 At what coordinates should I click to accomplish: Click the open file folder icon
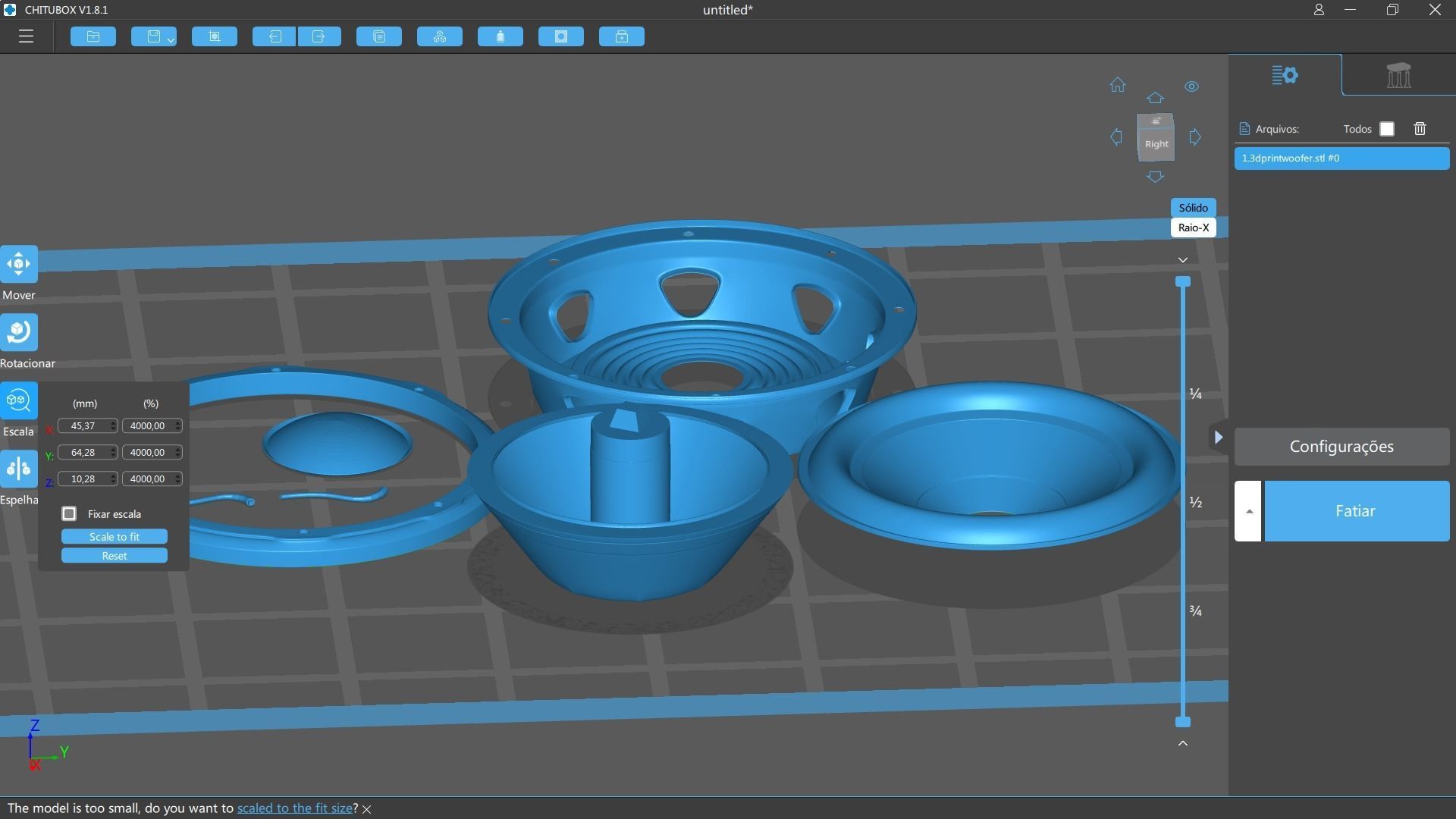point(93,36)
